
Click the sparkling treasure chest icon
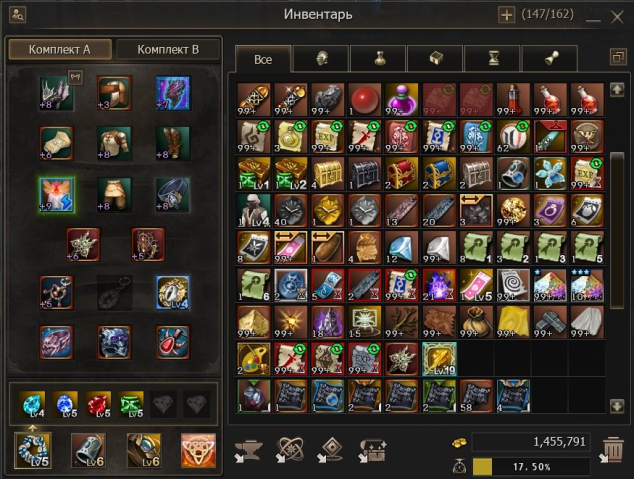point(372,450)
